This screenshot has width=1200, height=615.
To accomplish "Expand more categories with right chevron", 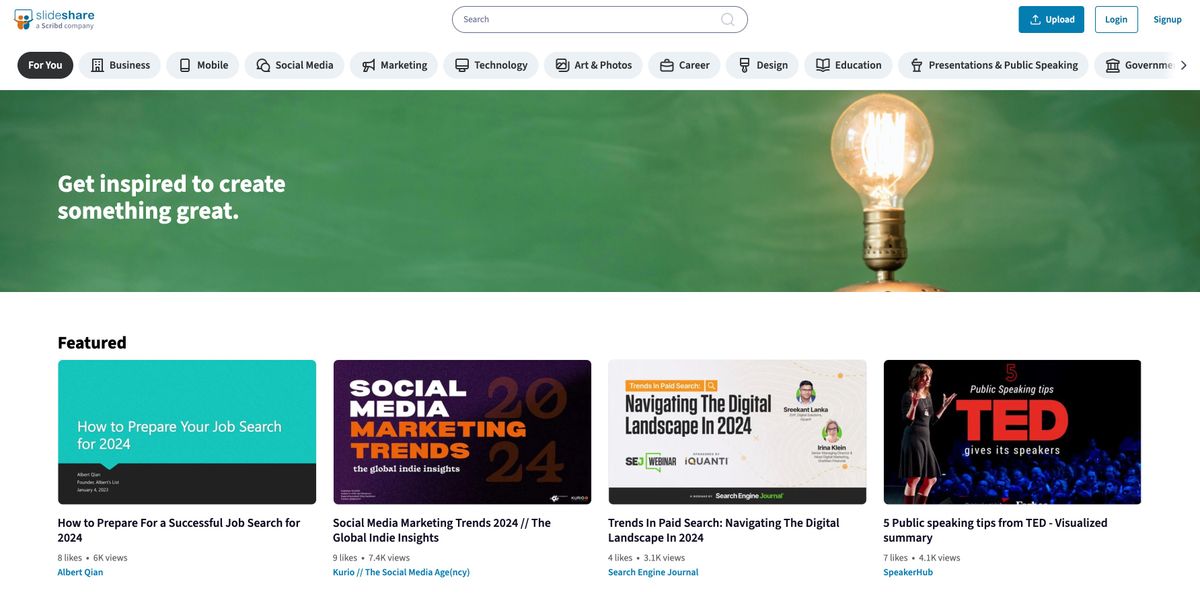I will click(x=1184, y=65).
